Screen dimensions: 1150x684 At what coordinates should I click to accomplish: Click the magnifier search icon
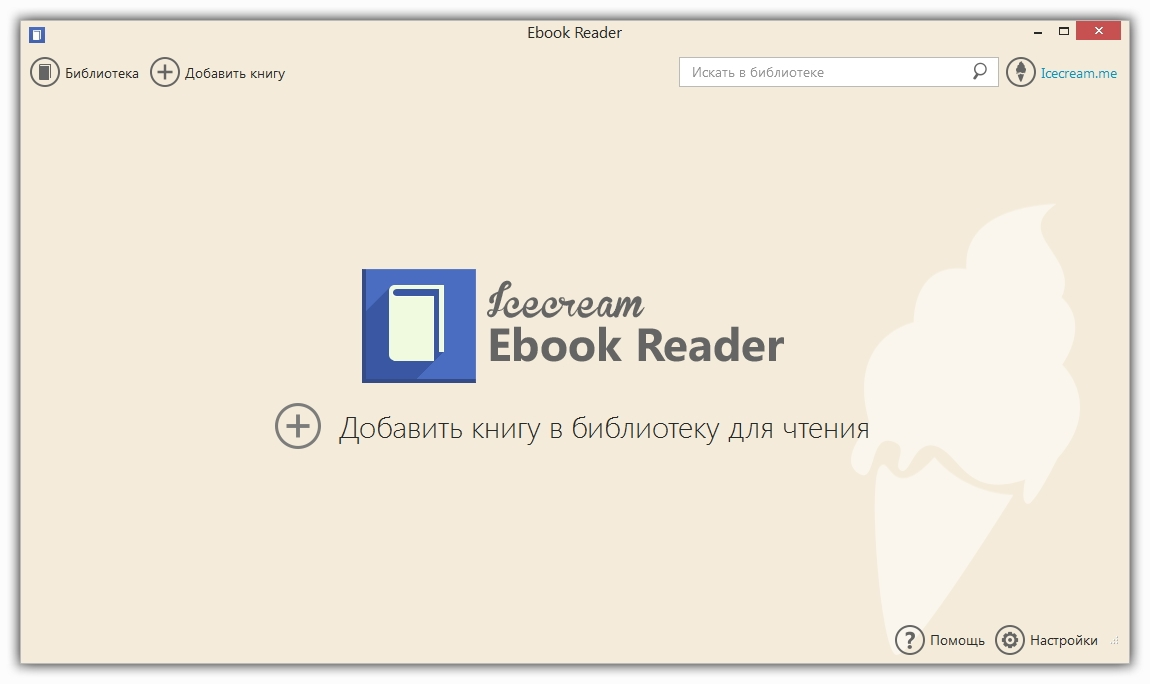pyautogui.click(x=980, y=71)
